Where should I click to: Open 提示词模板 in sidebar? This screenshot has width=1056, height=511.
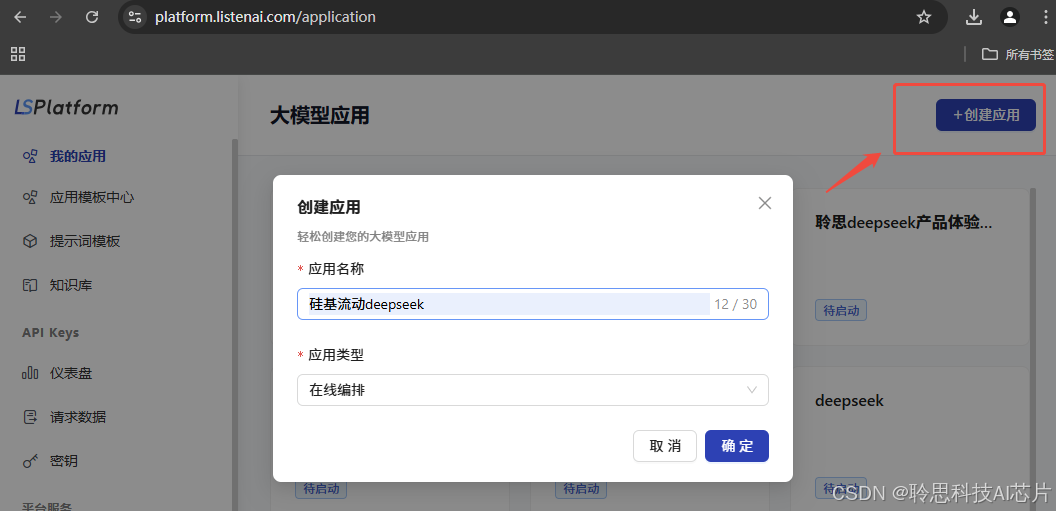85,242
